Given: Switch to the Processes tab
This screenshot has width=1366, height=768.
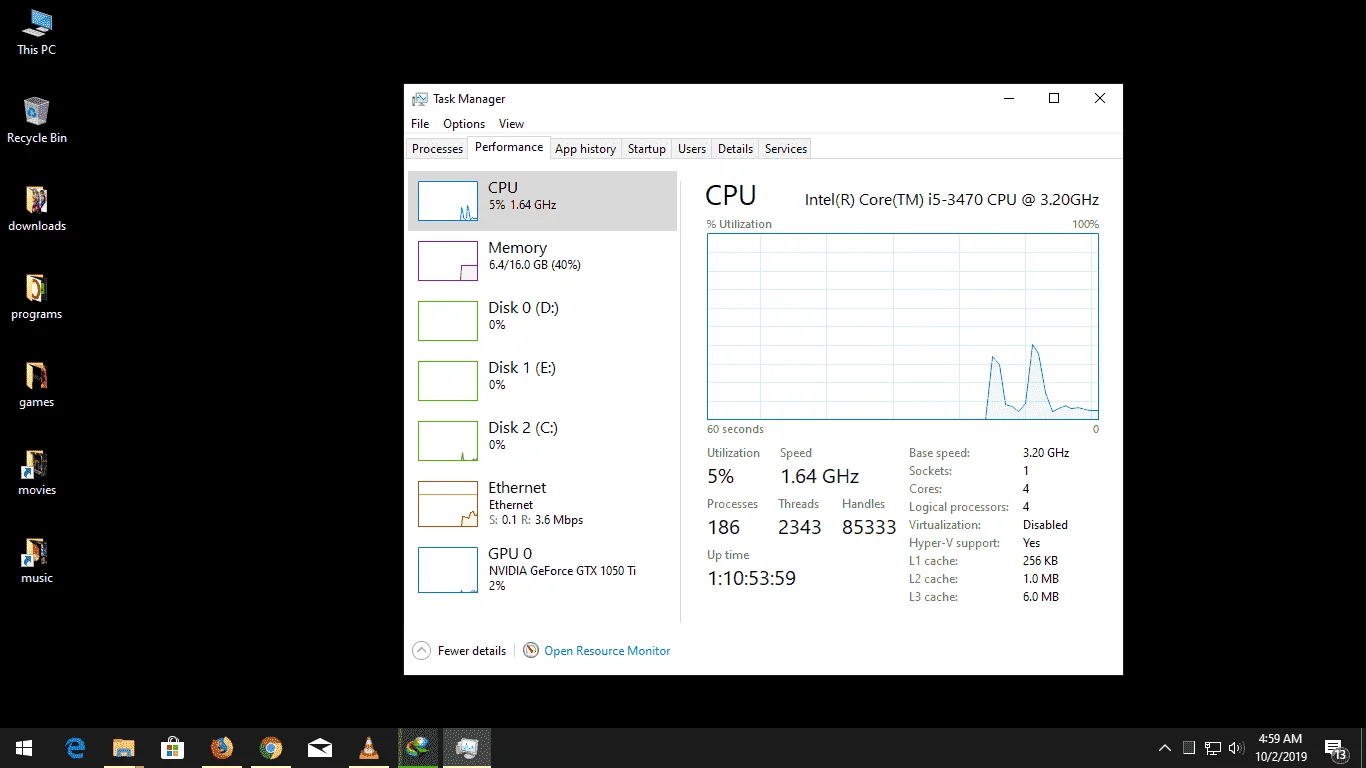Looking at the screenshot, I should 438,149.
